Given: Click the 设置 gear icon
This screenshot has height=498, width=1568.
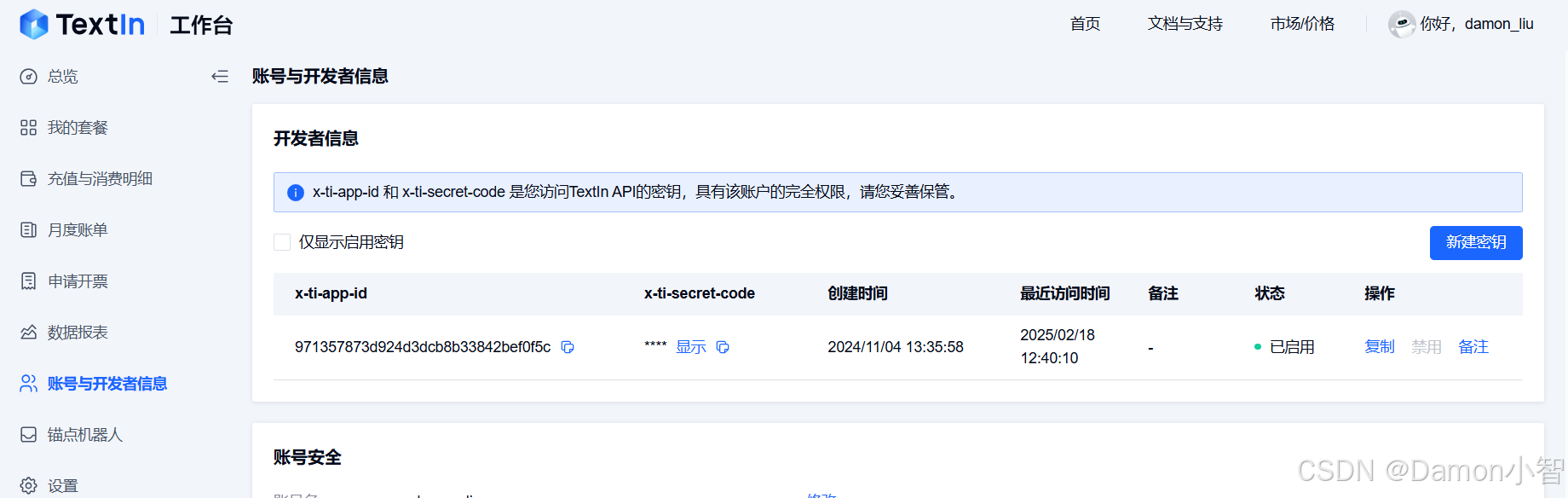Looking at the screenshot, I should pos(29,485).
